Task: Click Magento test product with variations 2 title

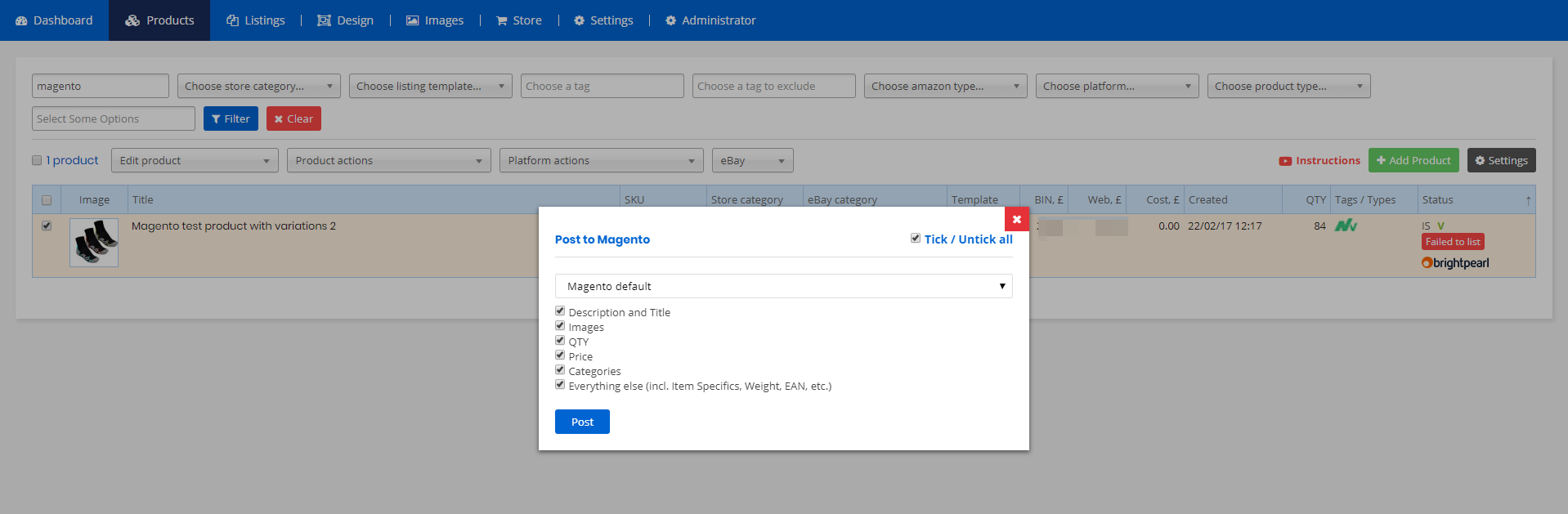Action: pyautogui.click(x=234, y=226)
